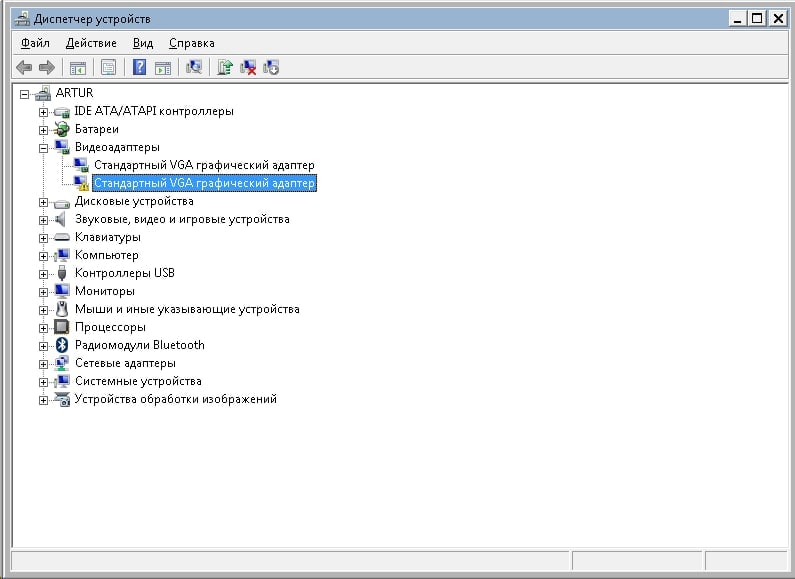Click the Back arrow toolbar icon
The image size is (795, 579).
(24, 67)
